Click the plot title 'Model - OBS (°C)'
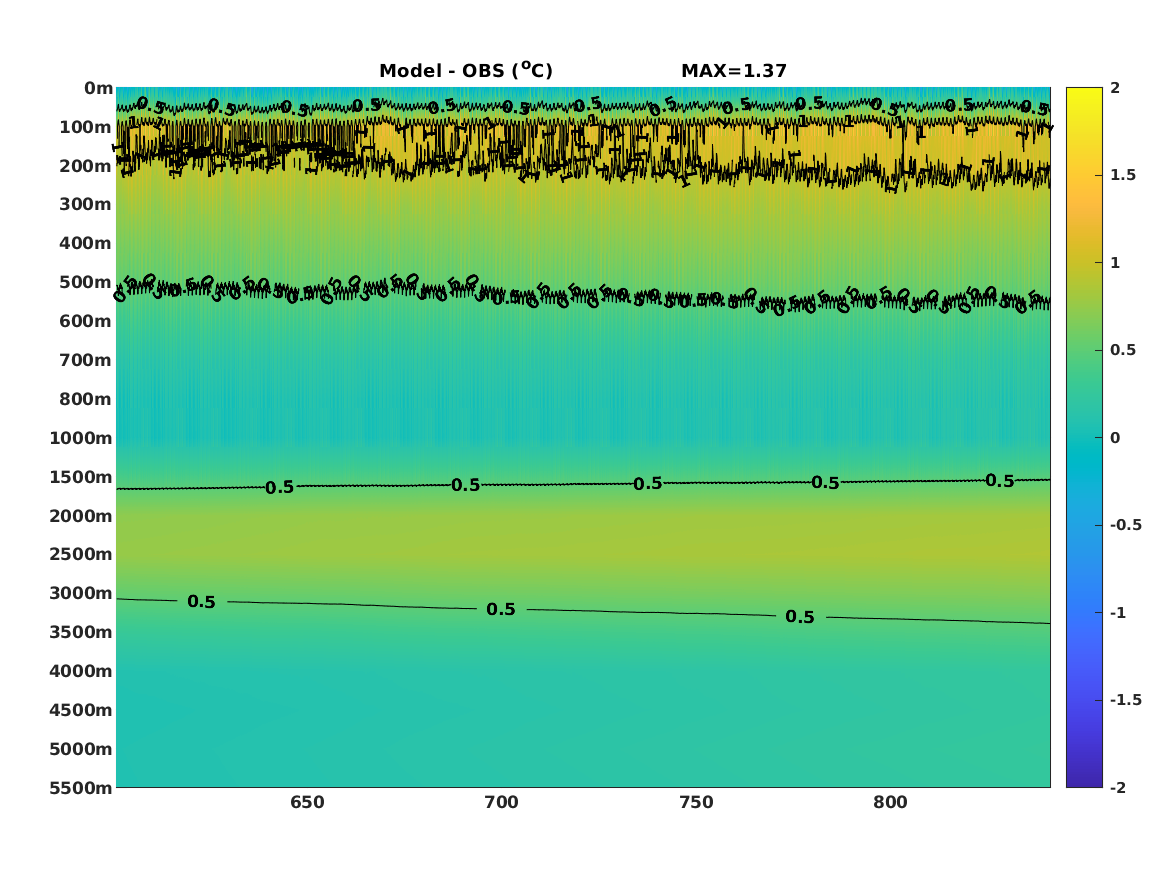The width and height of the screenshot is (1167, 875). [x=466, y=70]
